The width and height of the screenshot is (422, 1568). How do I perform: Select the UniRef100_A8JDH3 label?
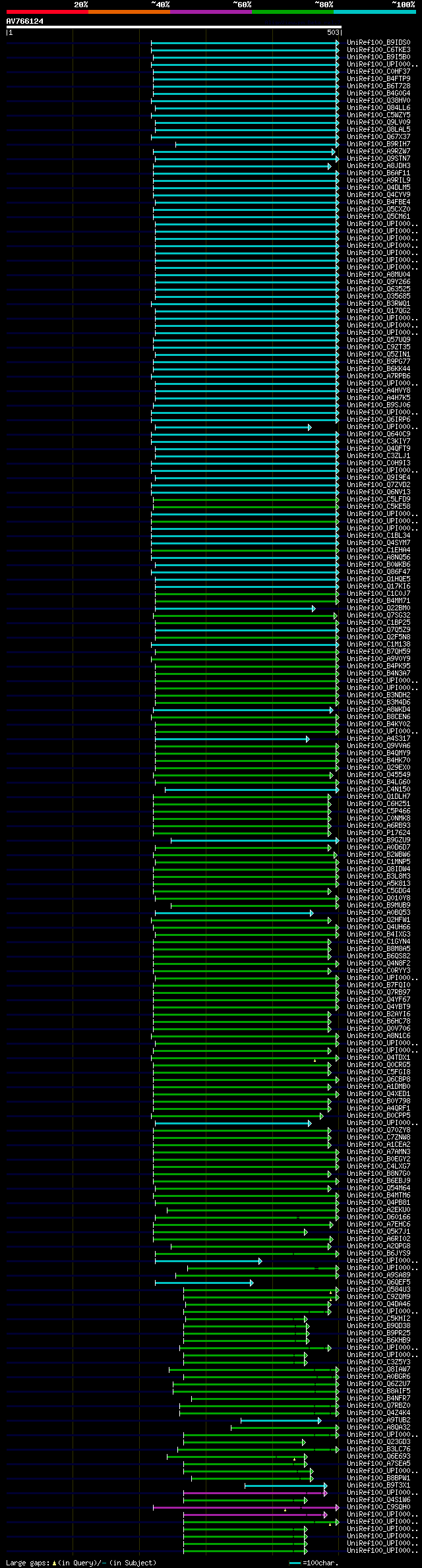(378, 165)
